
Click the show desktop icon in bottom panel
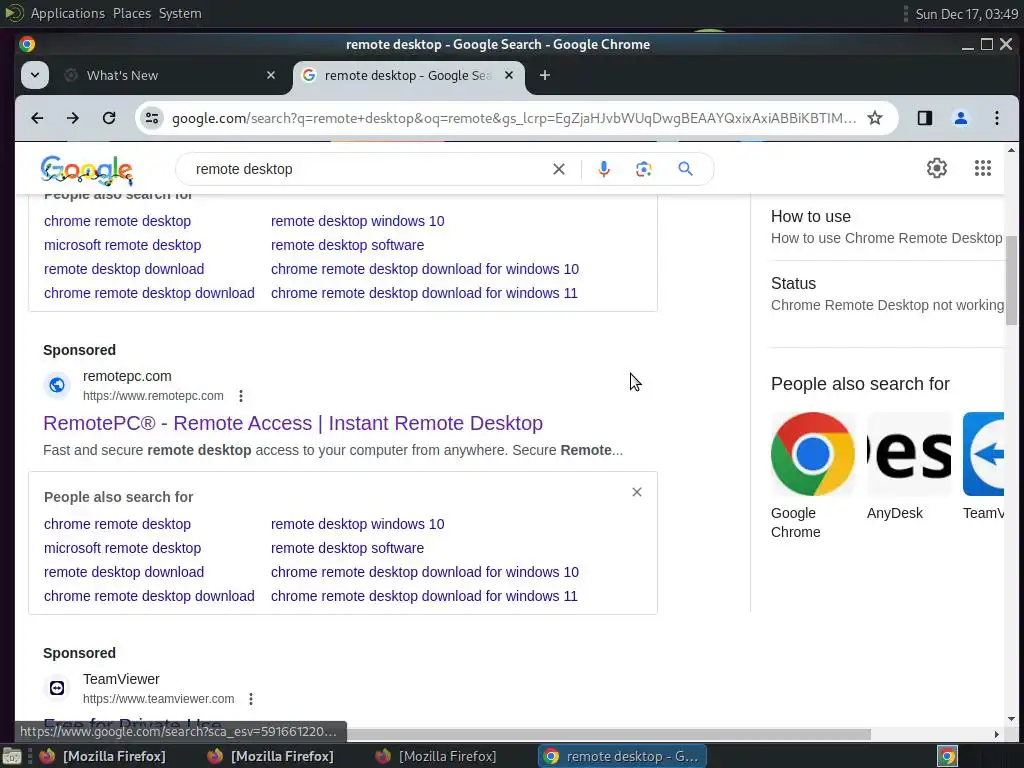click(x=12, y=756)
